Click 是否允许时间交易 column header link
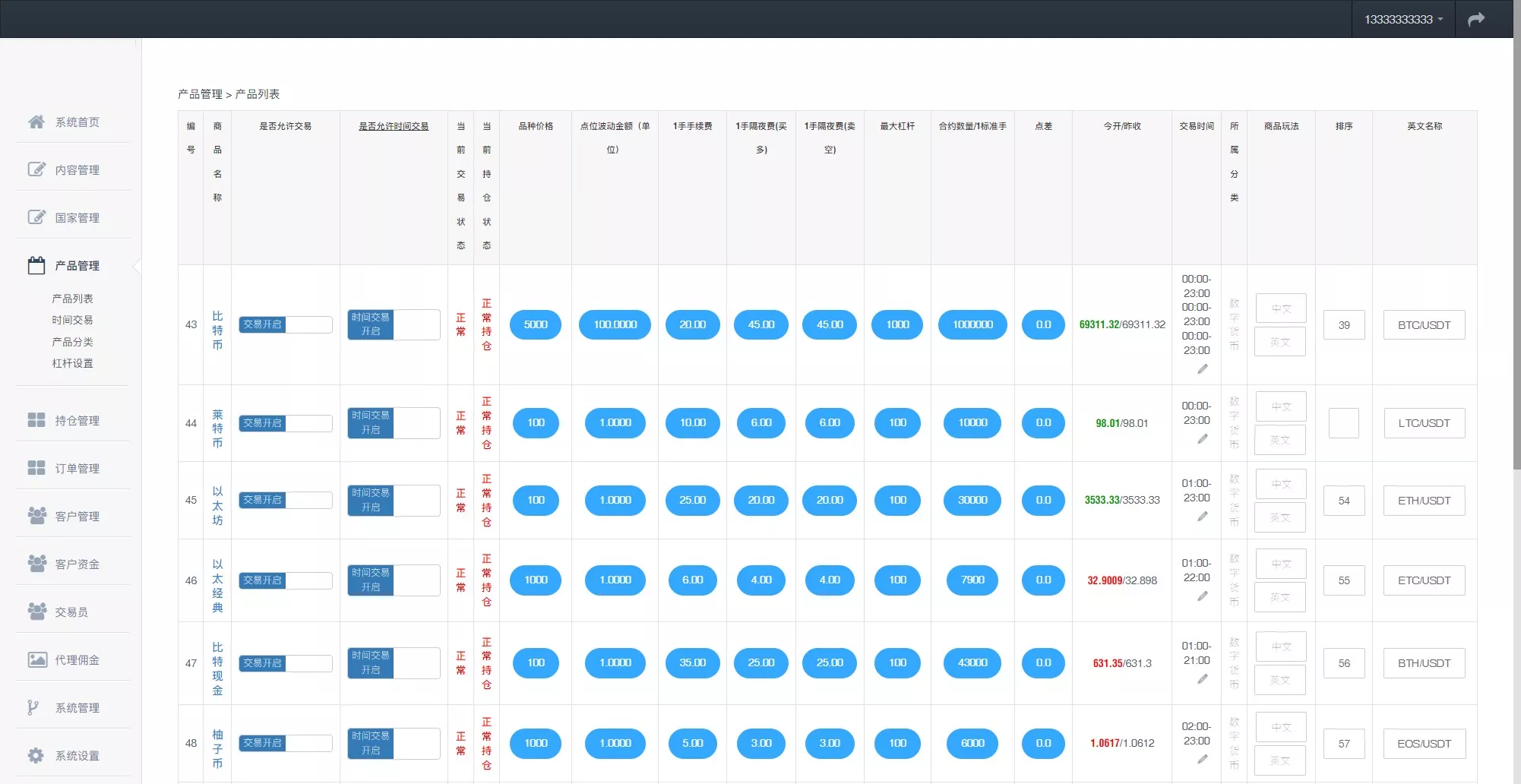This screenshot has height=784, width=1521. coord(394,126)
